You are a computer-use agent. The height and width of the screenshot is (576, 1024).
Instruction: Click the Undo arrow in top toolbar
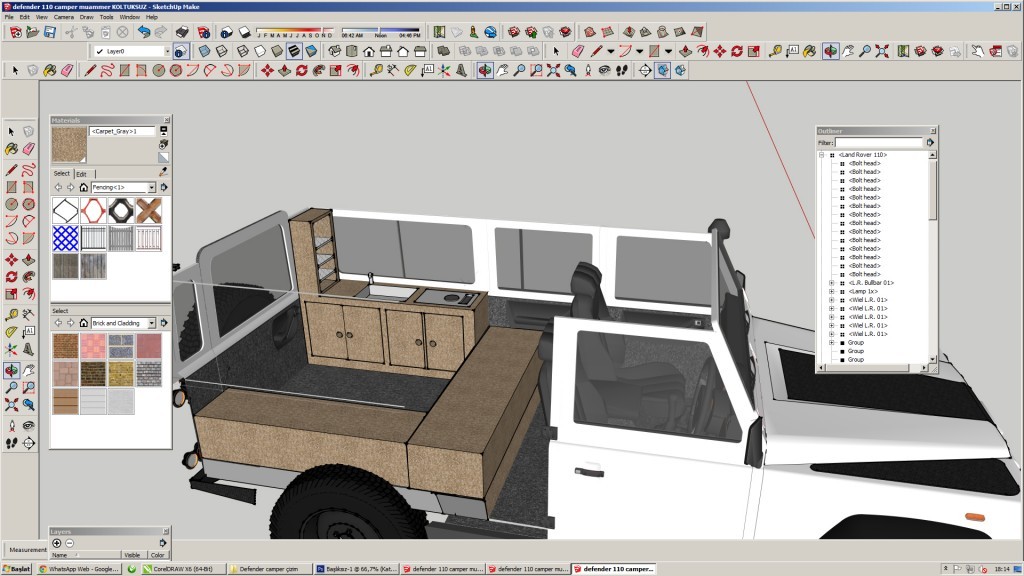point(145,32)
